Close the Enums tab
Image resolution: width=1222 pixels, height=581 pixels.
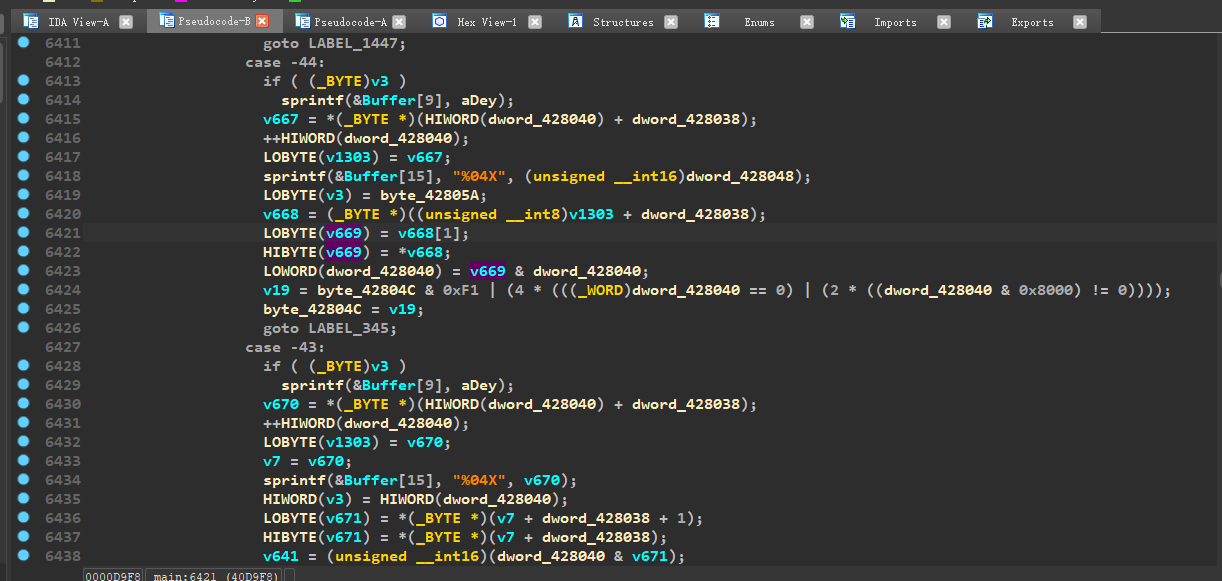(807, 22)
